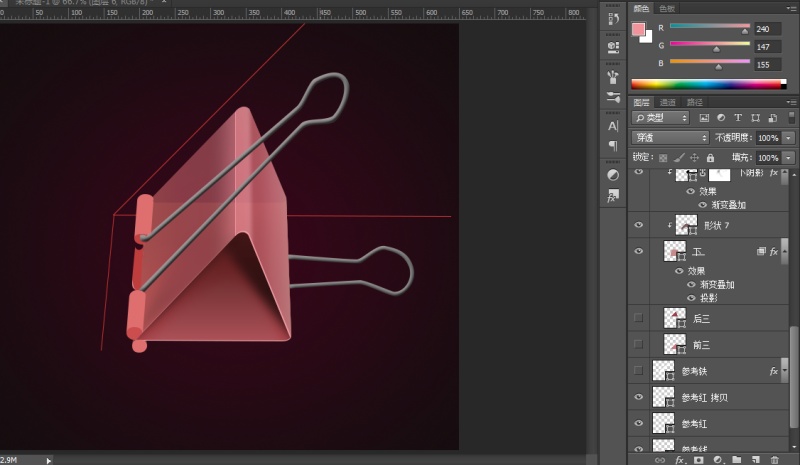Click the R channel color slider
This screenshot has width=800, height=465.
(710, 26)
